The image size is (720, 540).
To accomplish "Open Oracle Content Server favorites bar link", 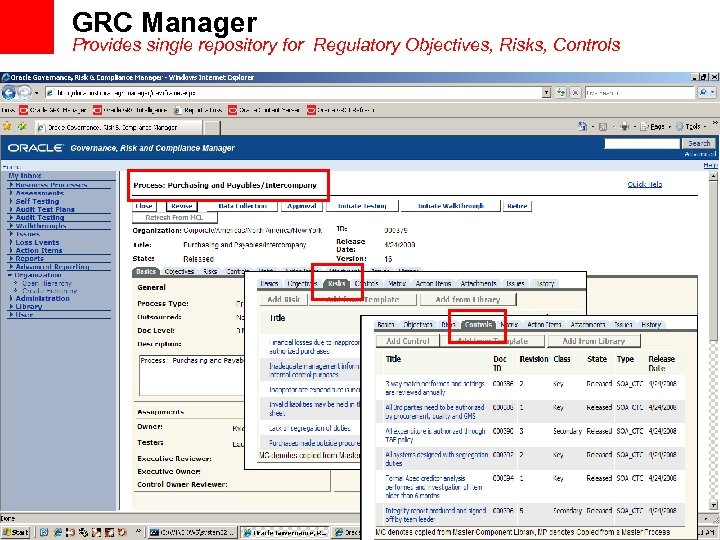I will click(264, 110).
